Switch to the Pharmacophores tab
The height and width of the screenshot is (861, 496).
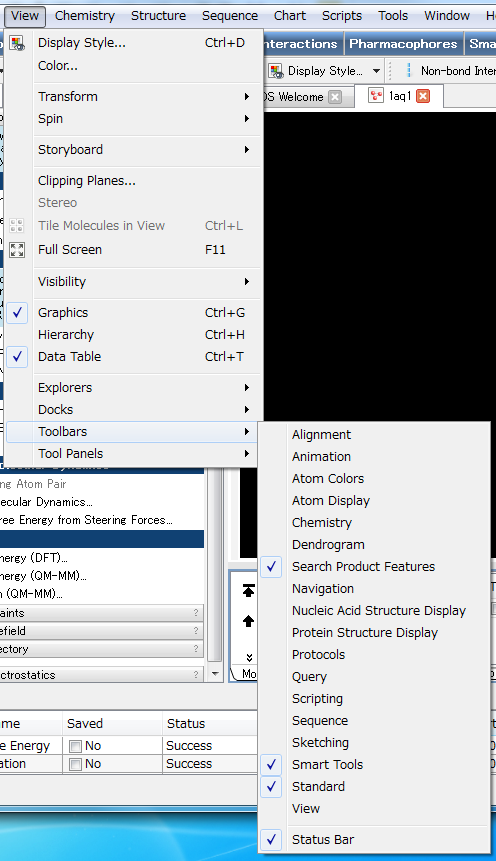click(403, 44)
